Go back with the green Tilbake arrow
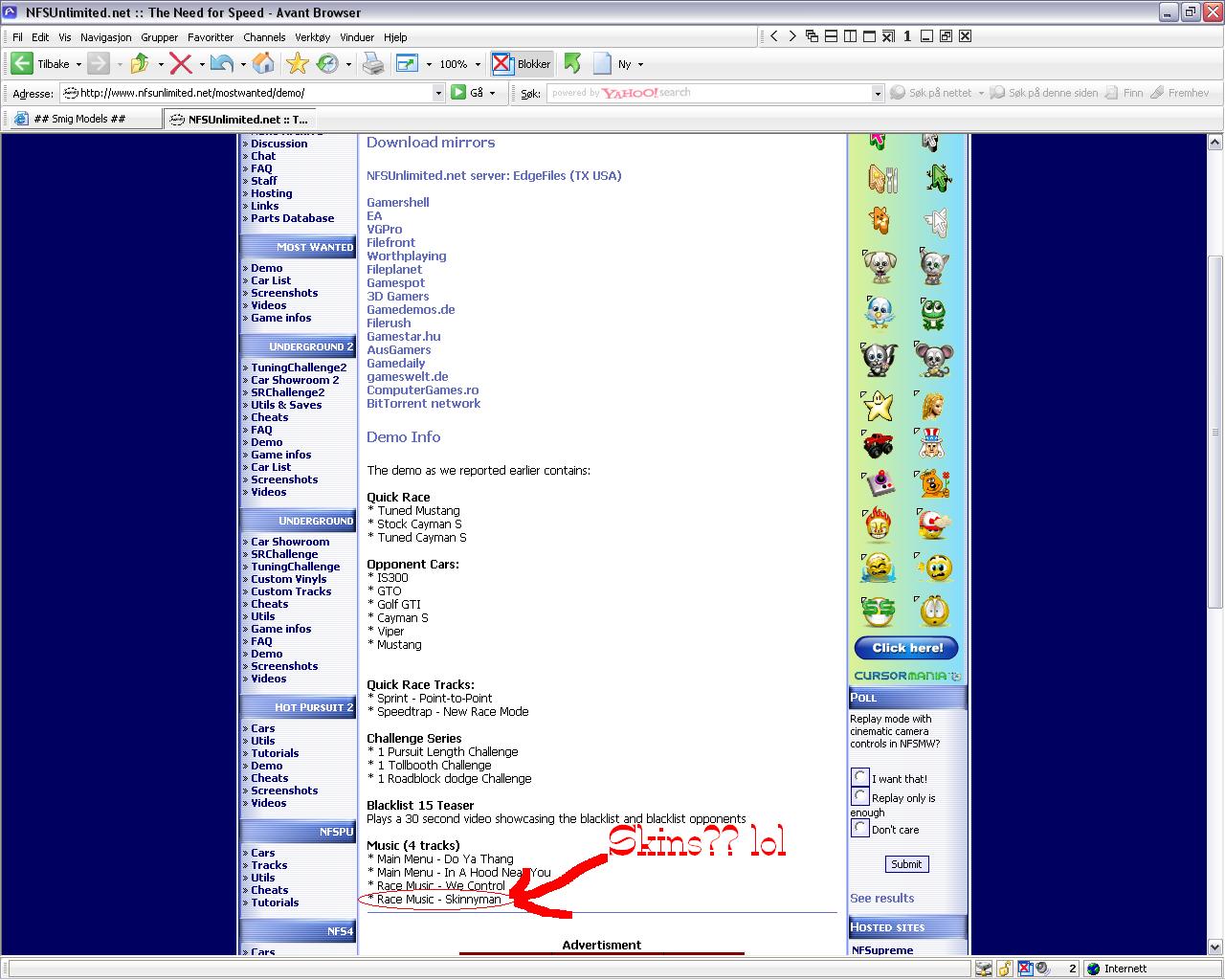Screen dimensions: 1225x980 (22, 64)
